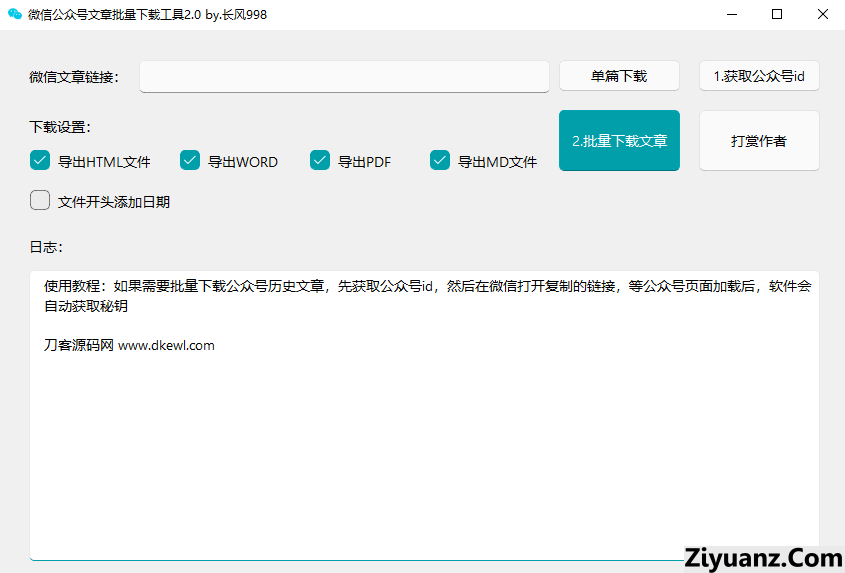Focus the 微信文章链接 input field

pyautogui.click(x=344, y=77)
